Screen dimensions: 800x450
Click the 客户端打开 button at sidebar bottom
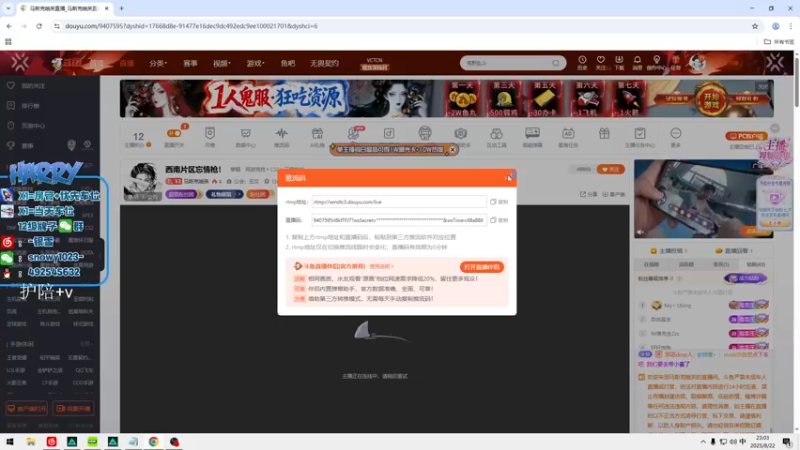coord(27,409)
